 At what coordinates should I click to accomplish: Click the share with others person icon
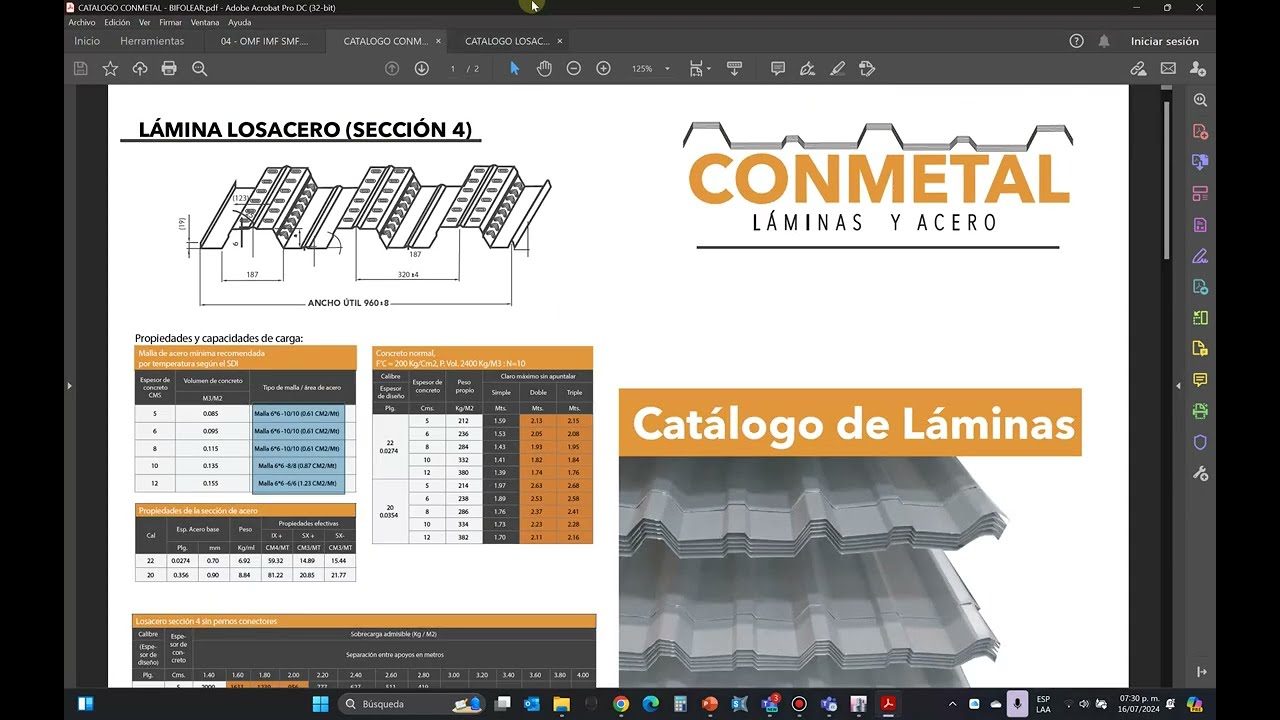coord(1198,68)
